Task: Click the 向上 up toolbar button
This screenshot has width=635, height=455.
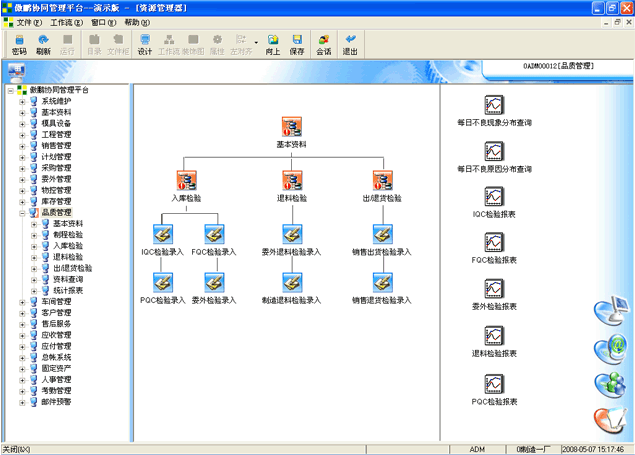Action: [x=272, y=44]
